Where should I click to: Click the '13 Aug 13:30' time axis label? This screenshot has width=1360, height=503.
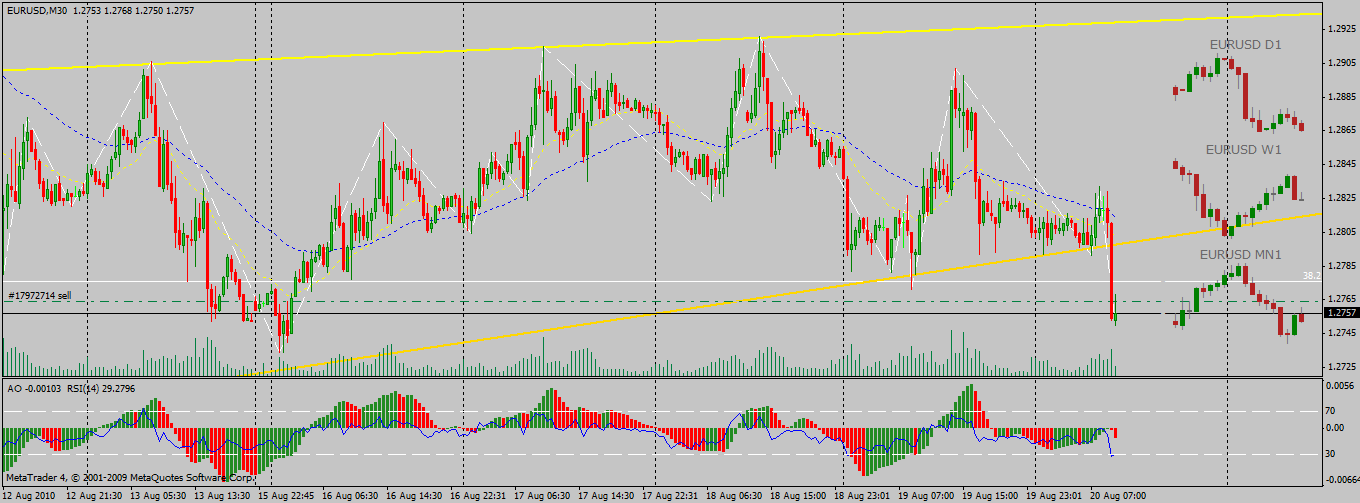(x=224, y=495)
